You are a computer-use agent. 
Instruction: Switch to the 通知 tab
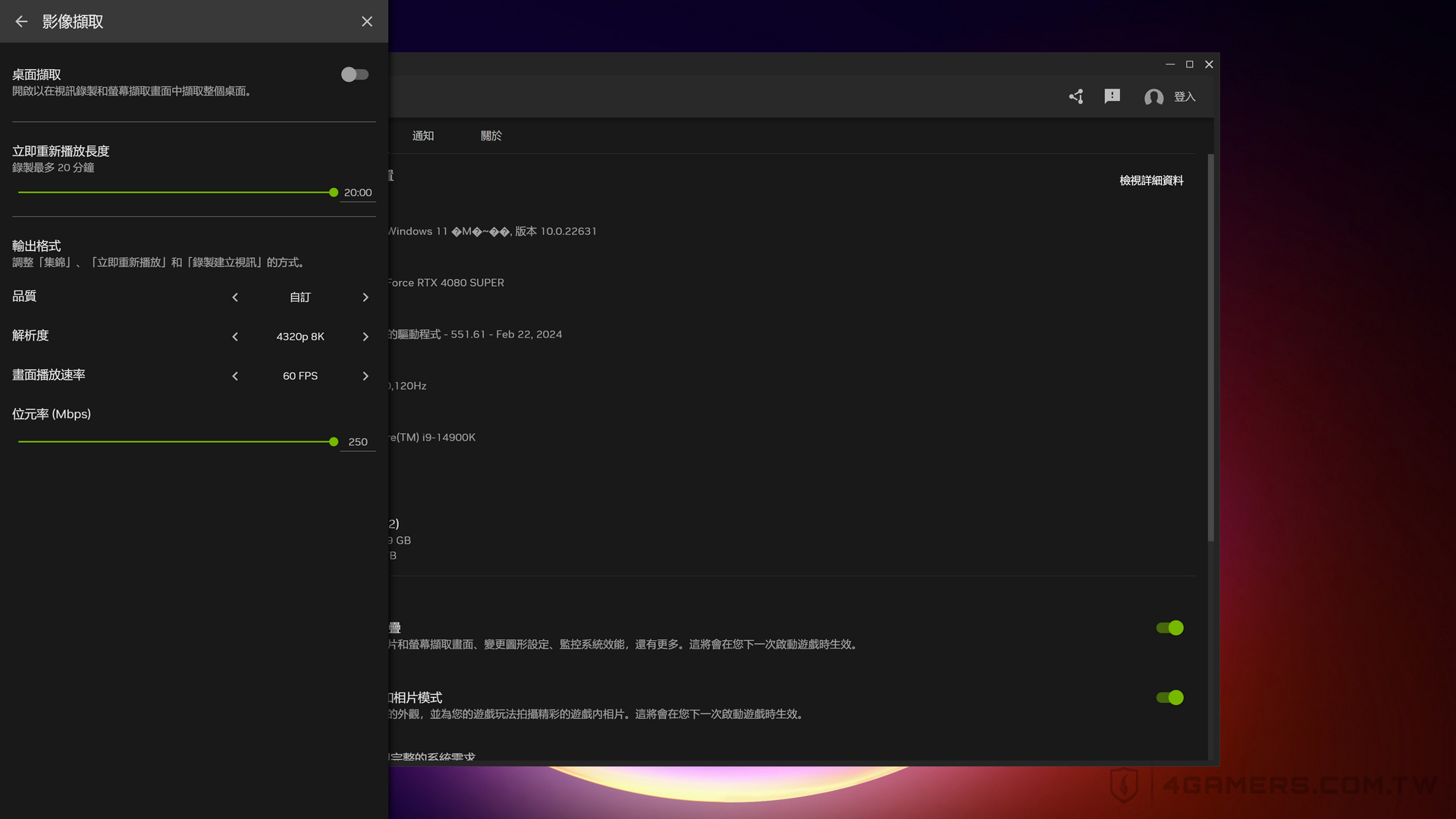click(x=423, y=136)
